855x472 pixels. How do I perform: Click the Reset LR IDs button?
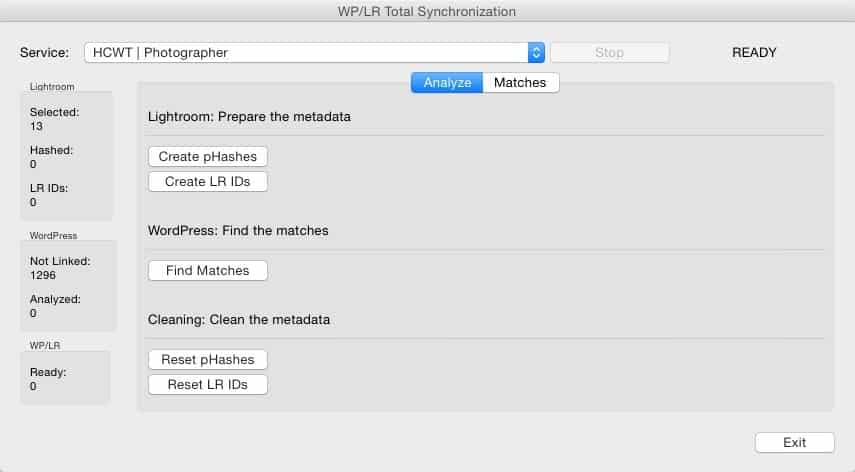coord(208,385)
